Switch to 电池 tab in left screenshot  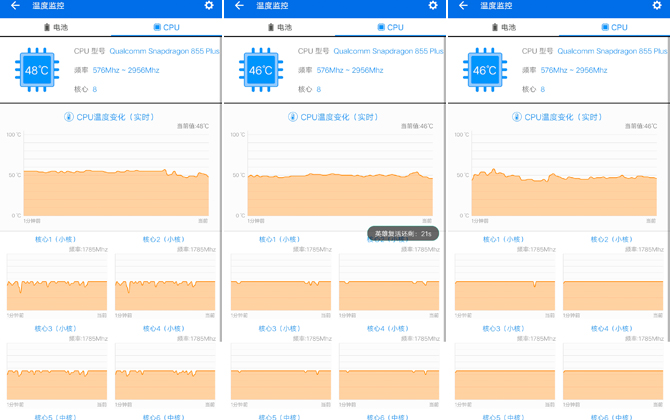(x=56, y=27)
